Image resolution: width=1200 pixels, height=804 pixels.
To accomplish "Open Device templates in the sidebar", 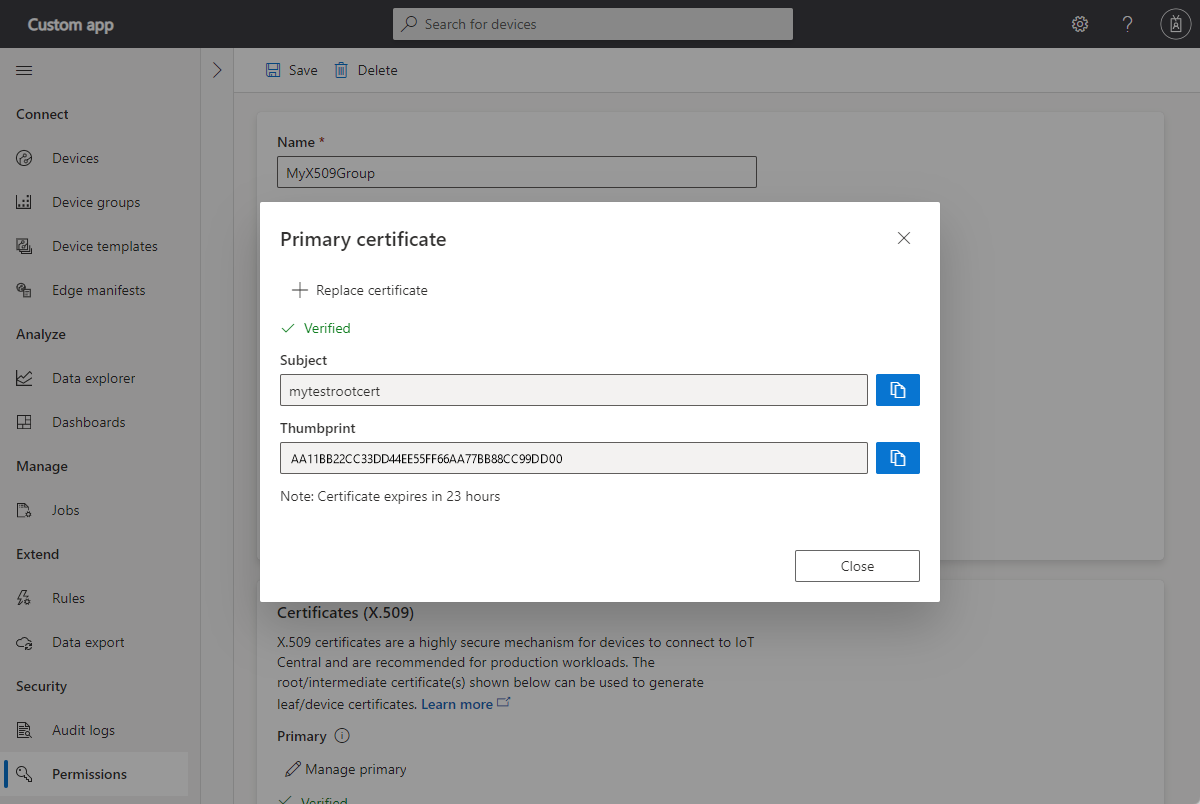I will [x=104, y=246].
